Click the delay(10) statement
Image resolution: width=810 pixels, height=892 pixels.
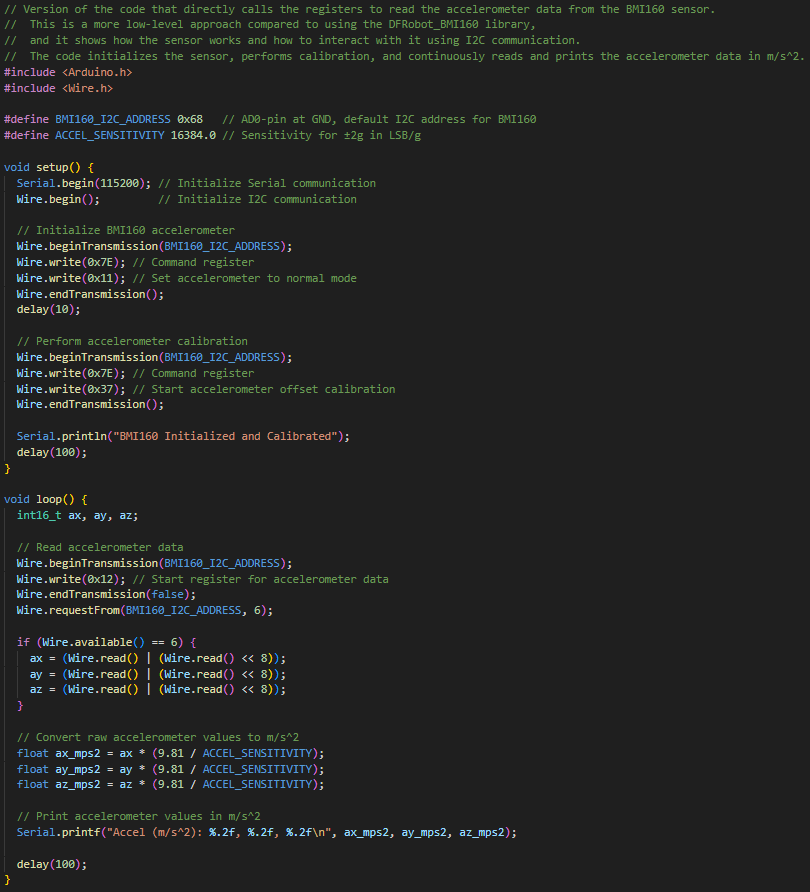tap(48, 309)
